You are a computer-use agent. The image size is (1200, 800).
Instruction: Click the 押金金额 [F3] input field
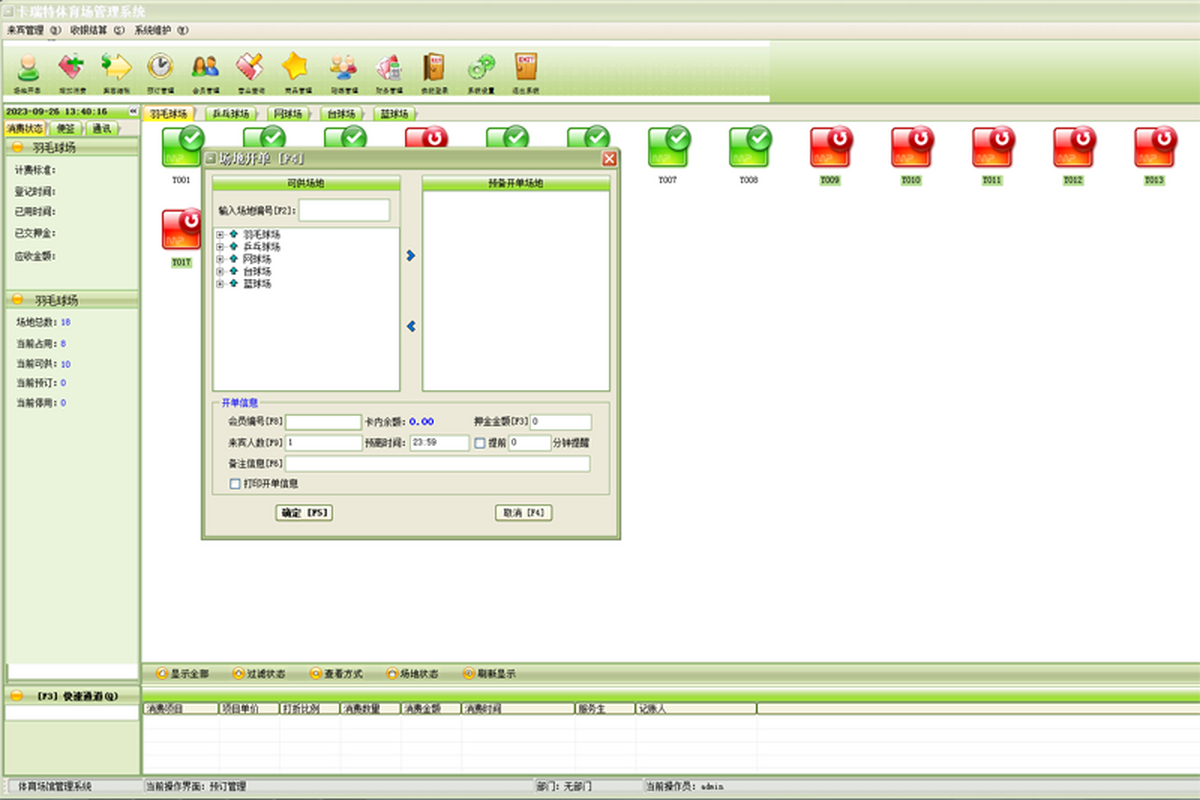(x=561, y=422)
